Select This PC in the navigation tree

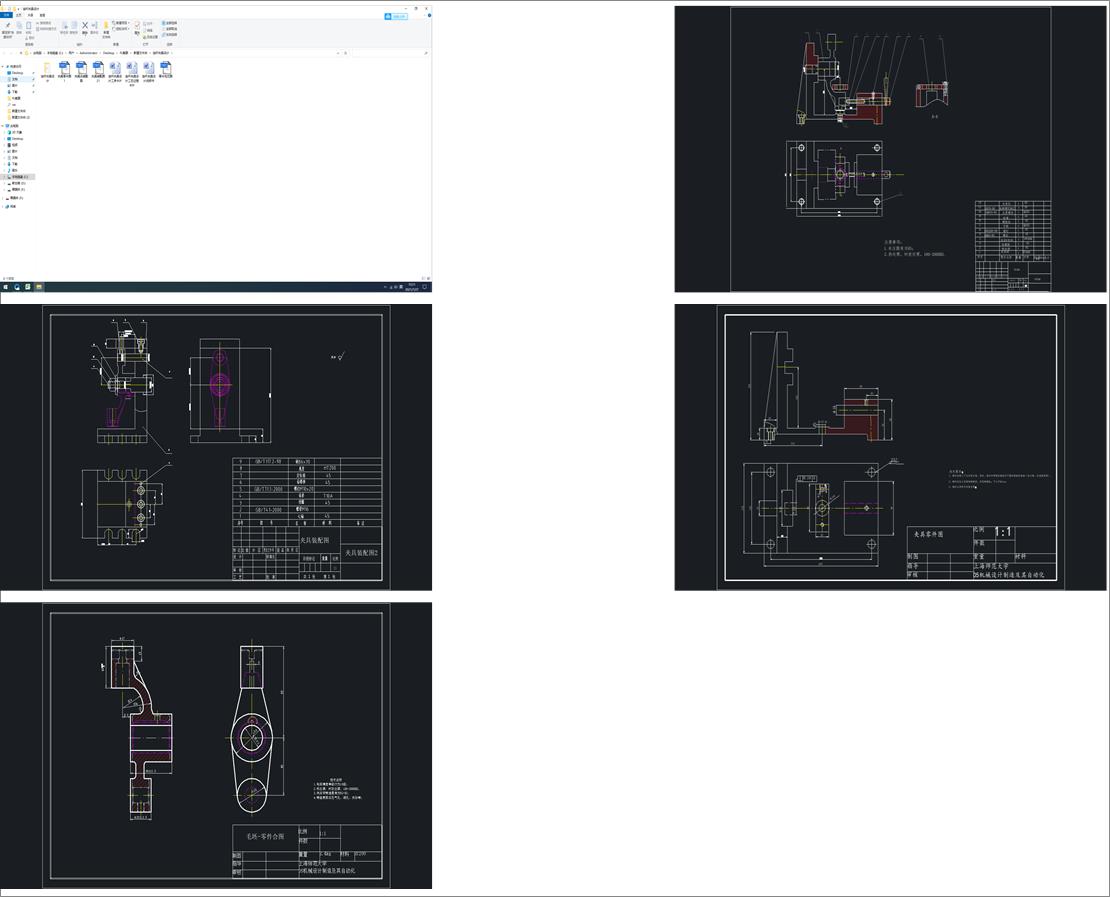tap(12, 126)
